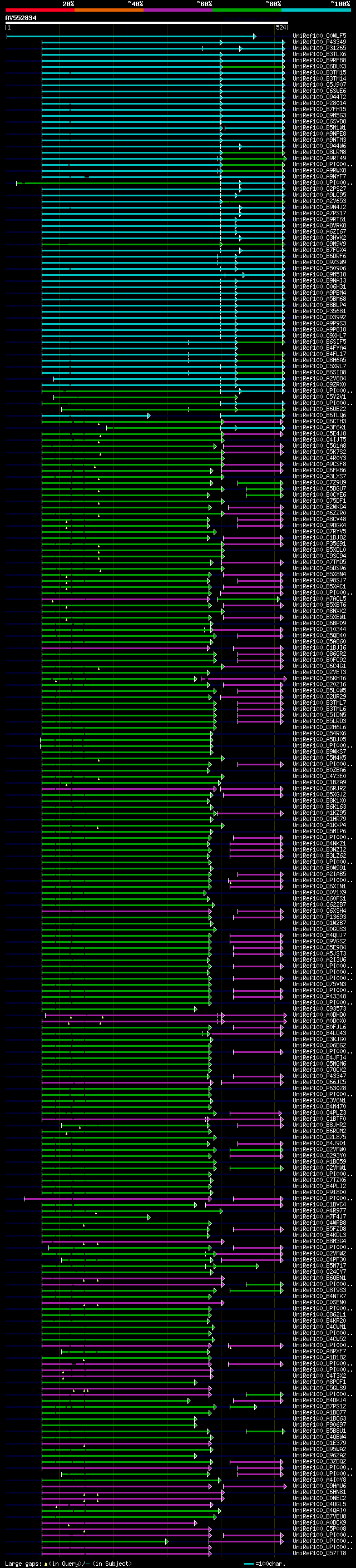The height and width of the screenshot is (1568, 356).
Task: Open hit UniRef100_P31265
Action: point(319,48)
